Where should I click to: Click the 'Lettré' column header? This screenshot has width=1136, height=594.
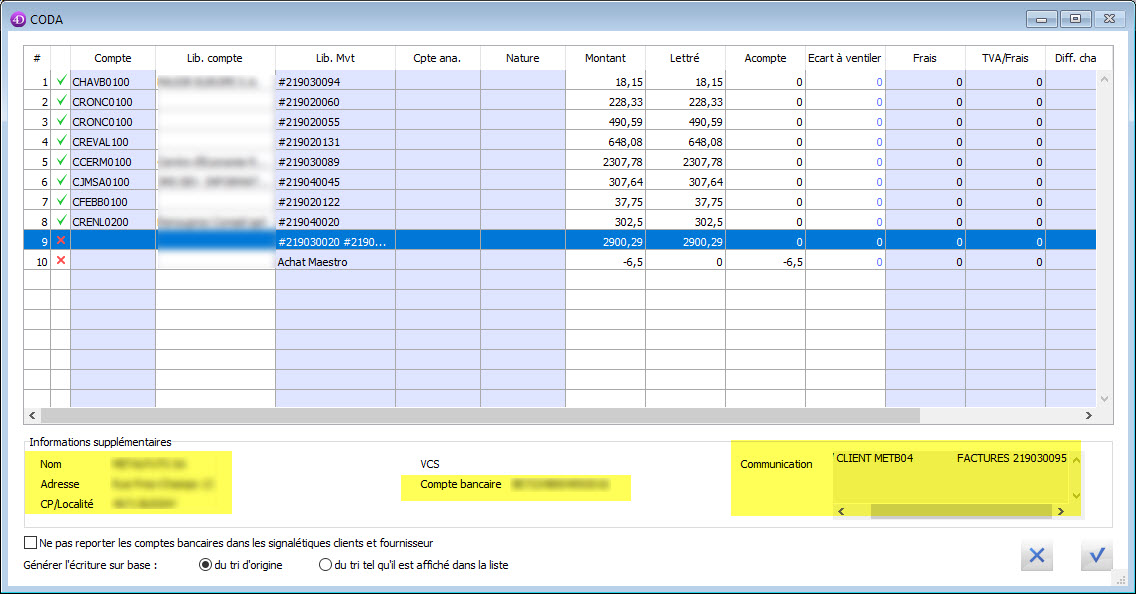[685, 58]
